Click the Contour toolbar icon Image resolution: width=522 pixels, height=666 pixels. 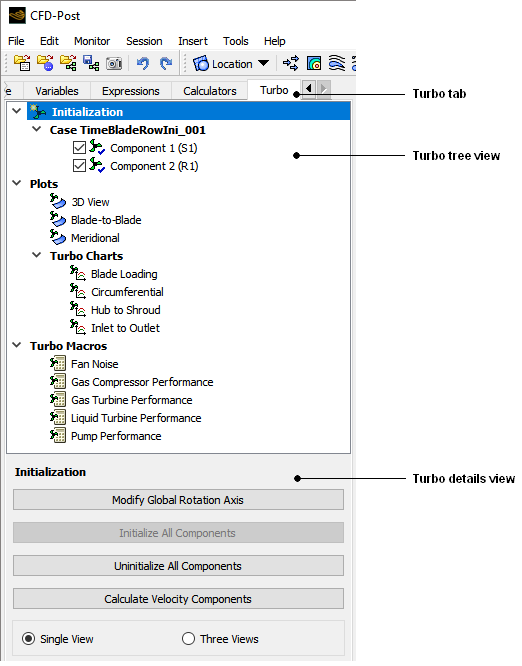[314, 63]
